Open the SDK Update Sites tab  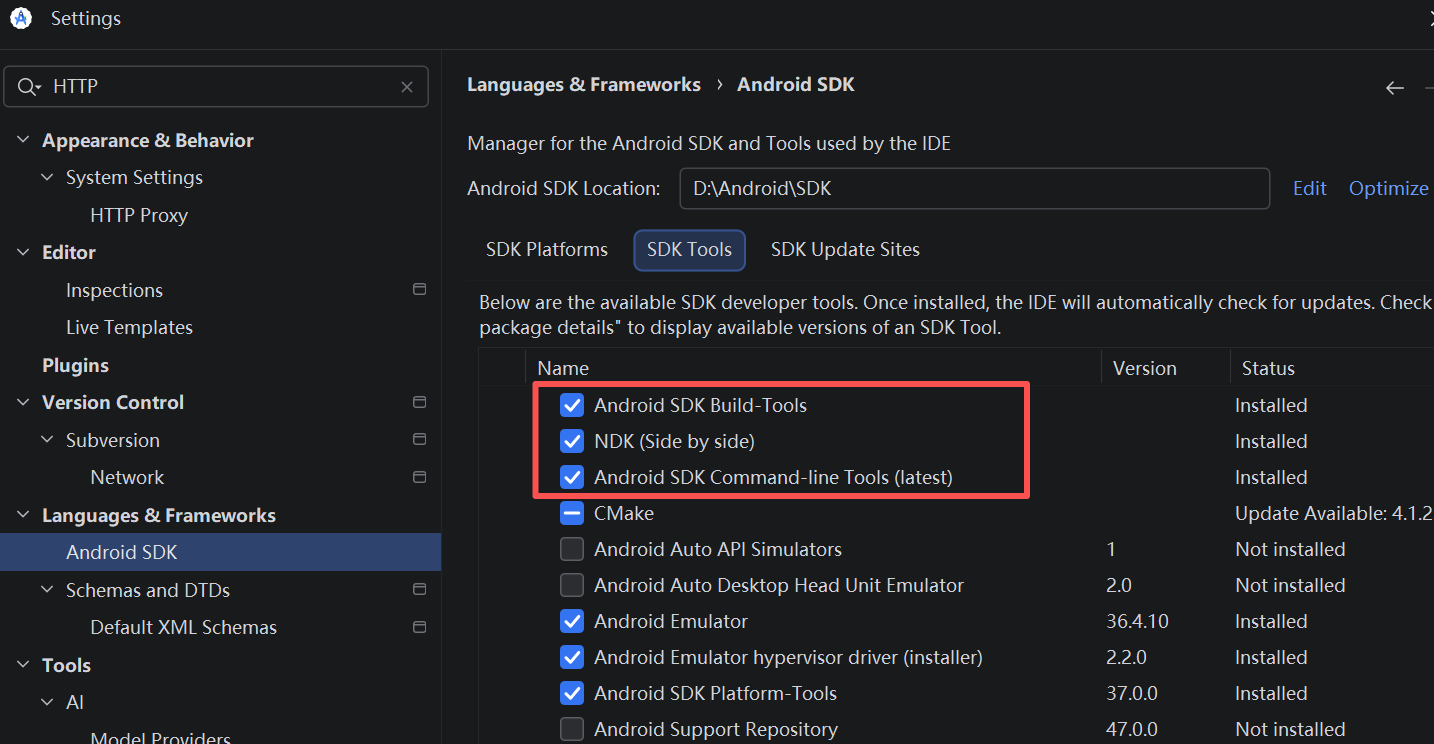(845, 249)
